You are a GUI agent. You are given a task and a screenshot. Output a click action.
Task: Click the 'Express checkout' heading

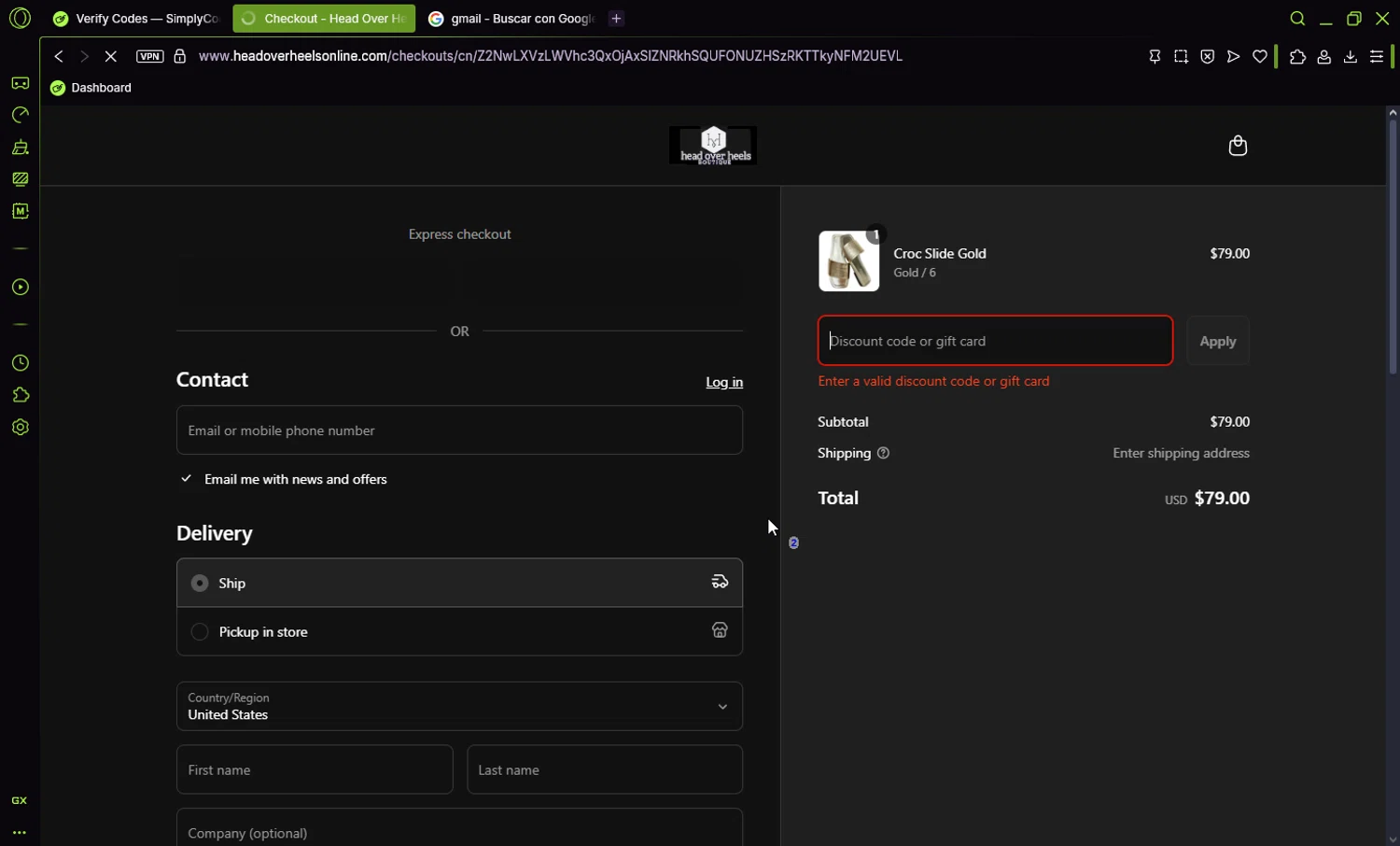459,234
